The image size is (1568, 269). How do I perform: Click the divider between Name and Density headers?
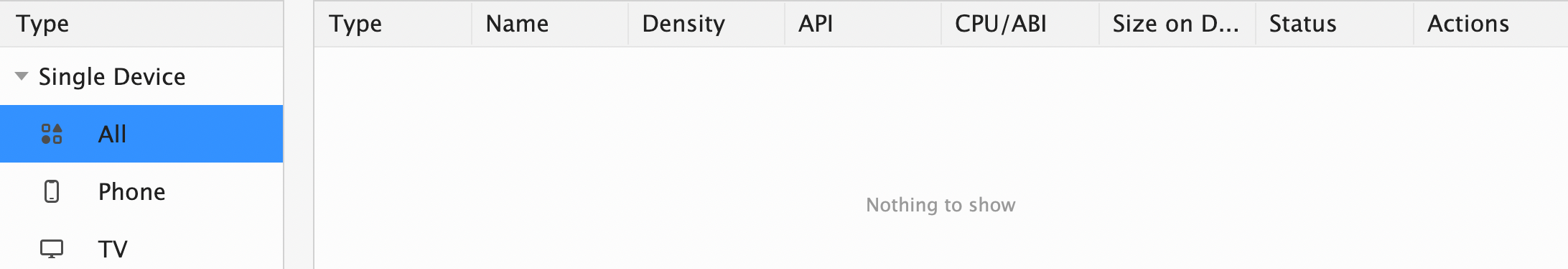[628, 24]
